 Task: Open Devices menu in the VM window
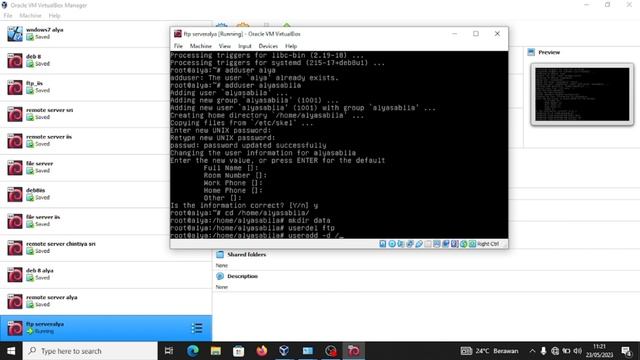coord(268,46)
